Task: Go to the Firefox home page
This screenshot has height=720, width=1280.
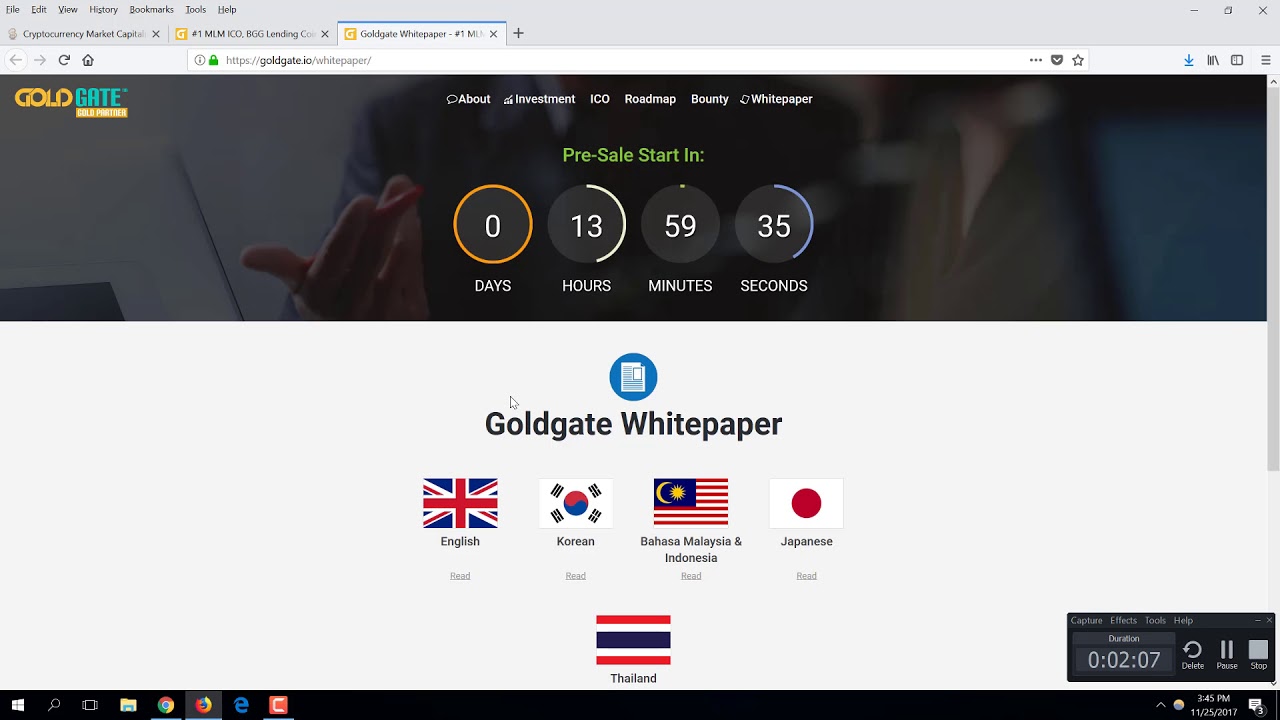Action: pos(88,60)
